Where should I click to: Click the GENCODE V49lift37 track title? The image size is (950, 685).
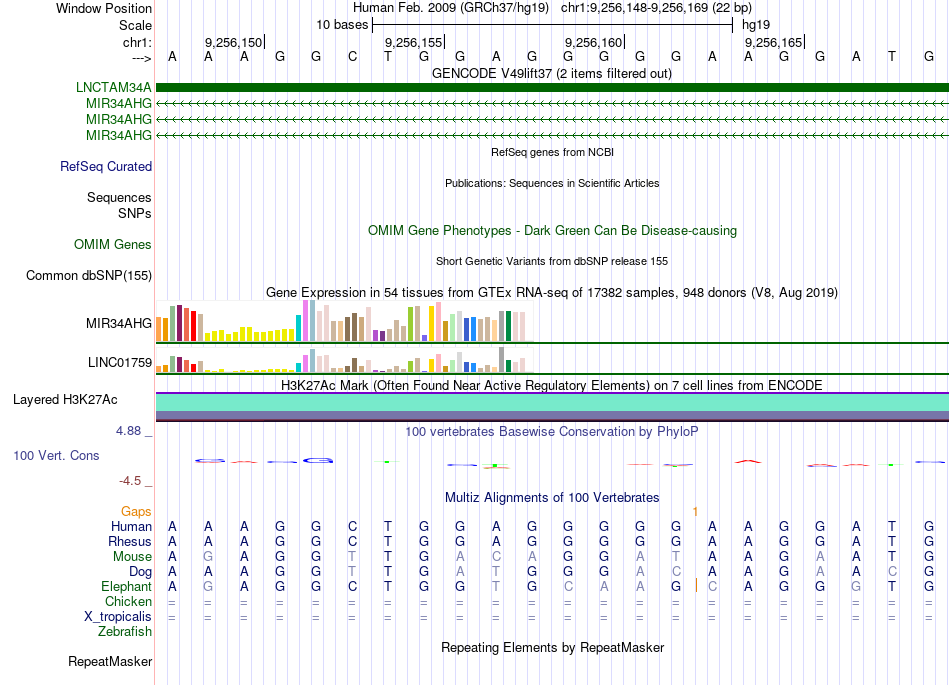pos(552,74)
